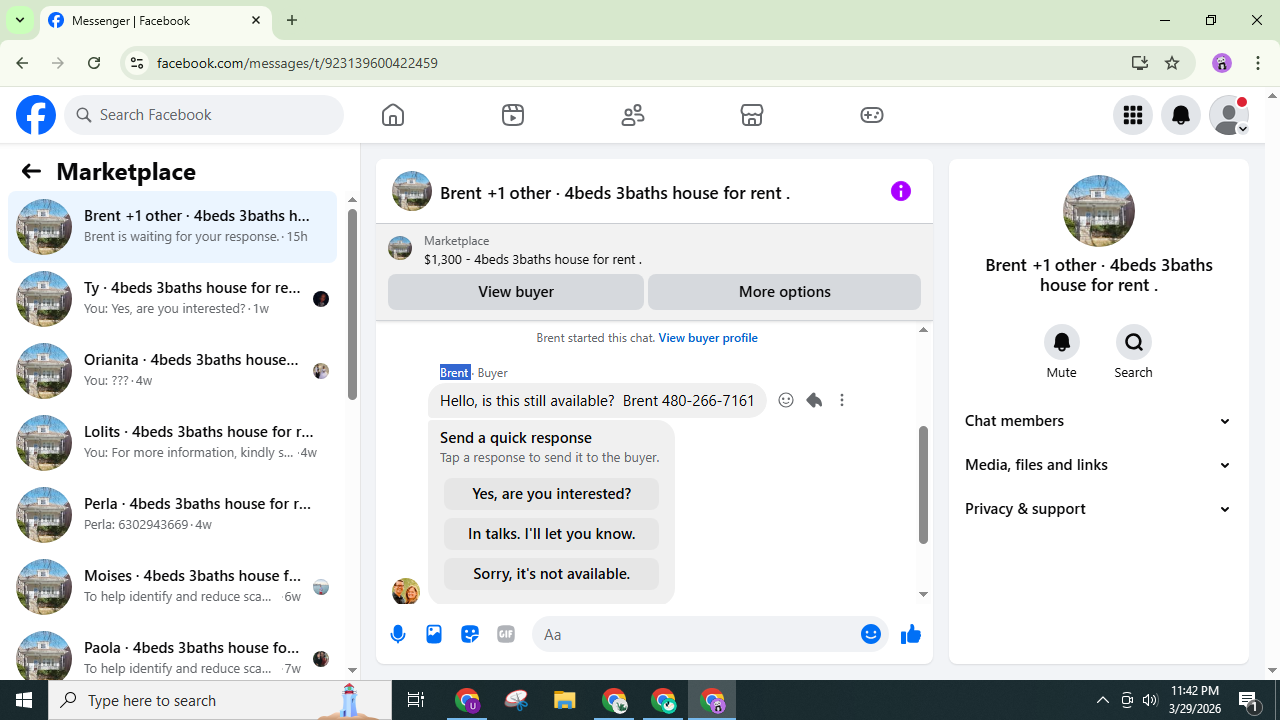Image resolution: width=1280 pixels, height=720 pixels.
Task: View site information icon in address bar
Action: [137, 63]
